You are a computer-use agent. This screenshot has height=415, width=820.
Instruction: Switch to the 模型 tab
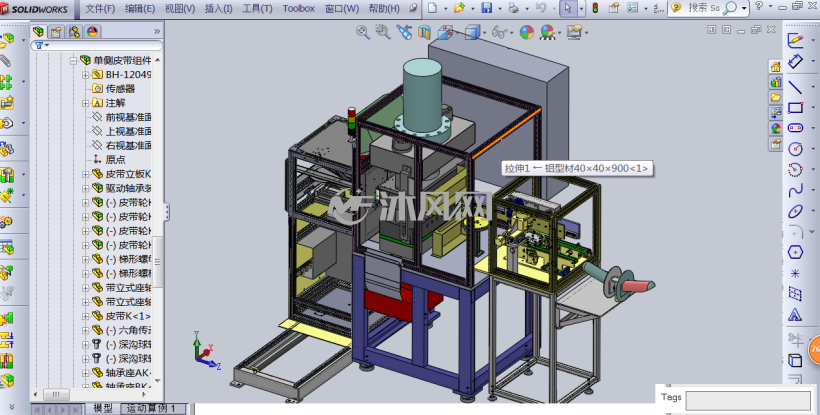(102, 408)
